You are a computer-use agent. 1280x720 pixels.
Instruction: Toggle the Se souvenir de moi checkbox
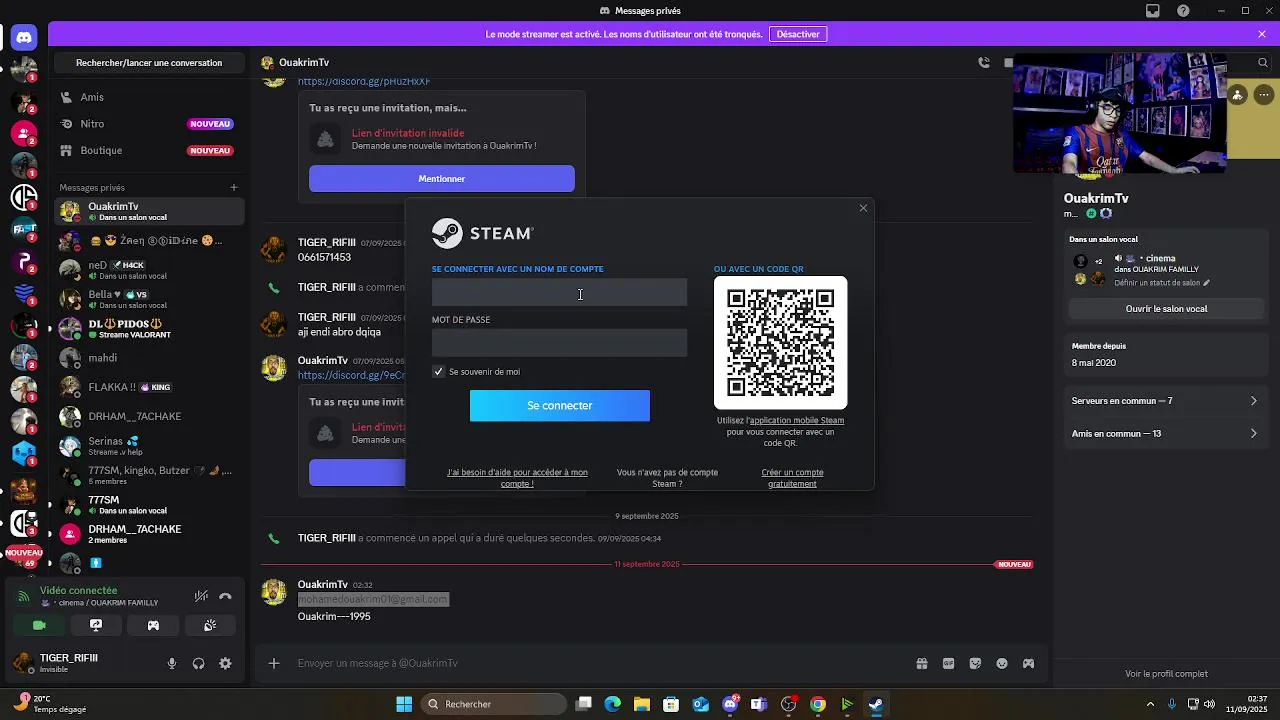438,371
